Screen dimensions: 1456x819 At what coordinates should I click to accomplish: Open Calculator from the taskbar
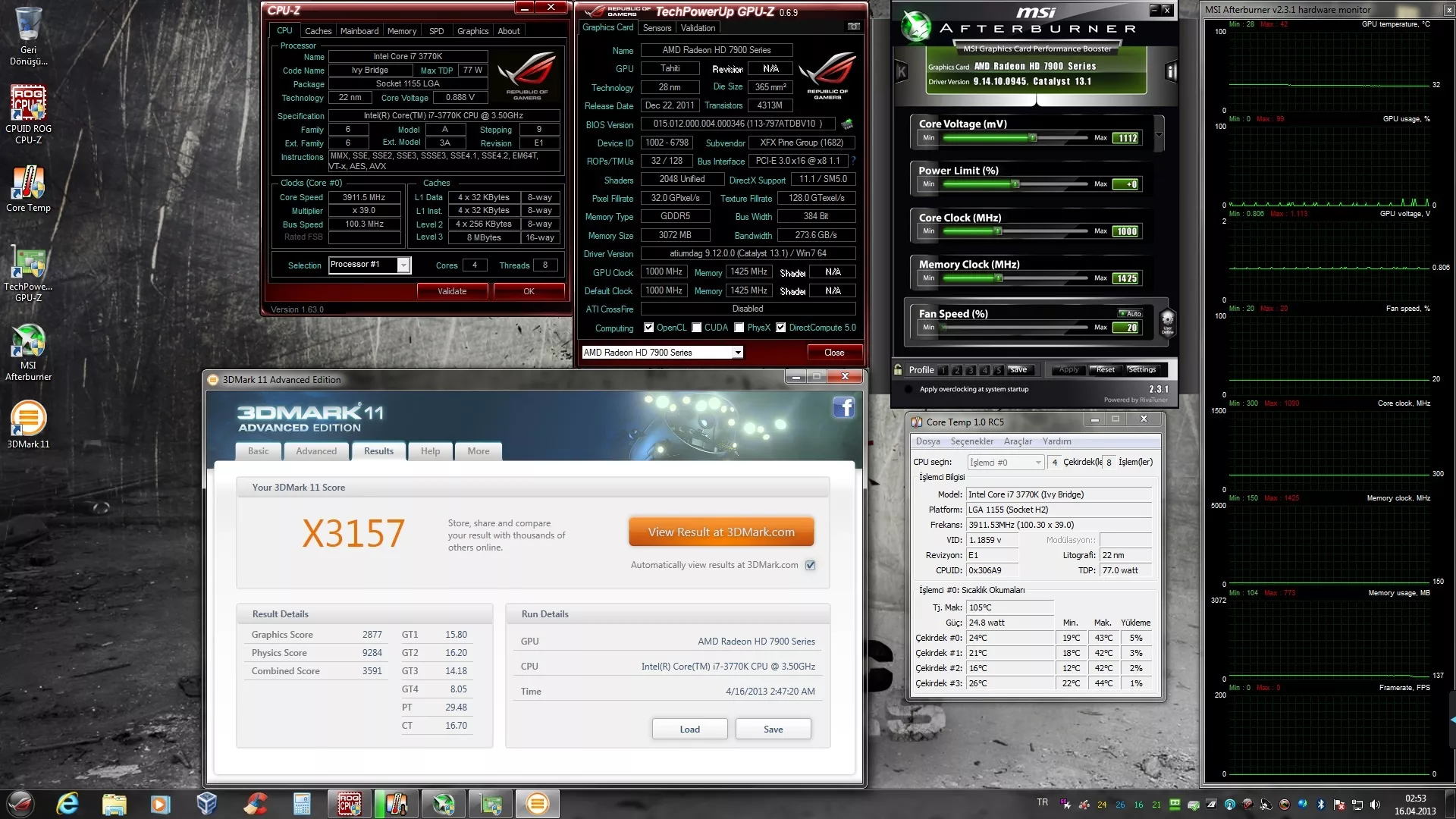[x=302, y=804]
